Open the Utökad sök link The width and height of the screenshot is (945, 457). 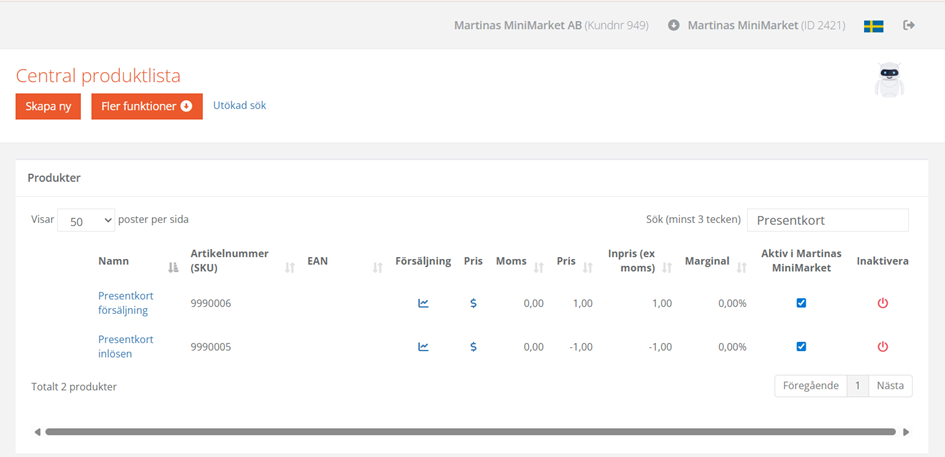[239, 105]
